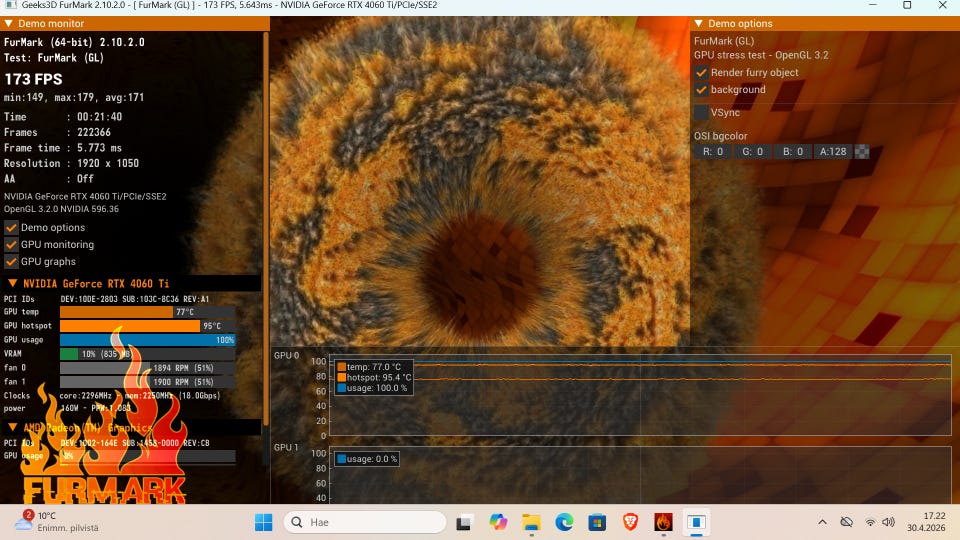This screenshot has height=540, width=960.
Task: Launch Microsoft Edge from the taskbar
Action: coord(564,522)
